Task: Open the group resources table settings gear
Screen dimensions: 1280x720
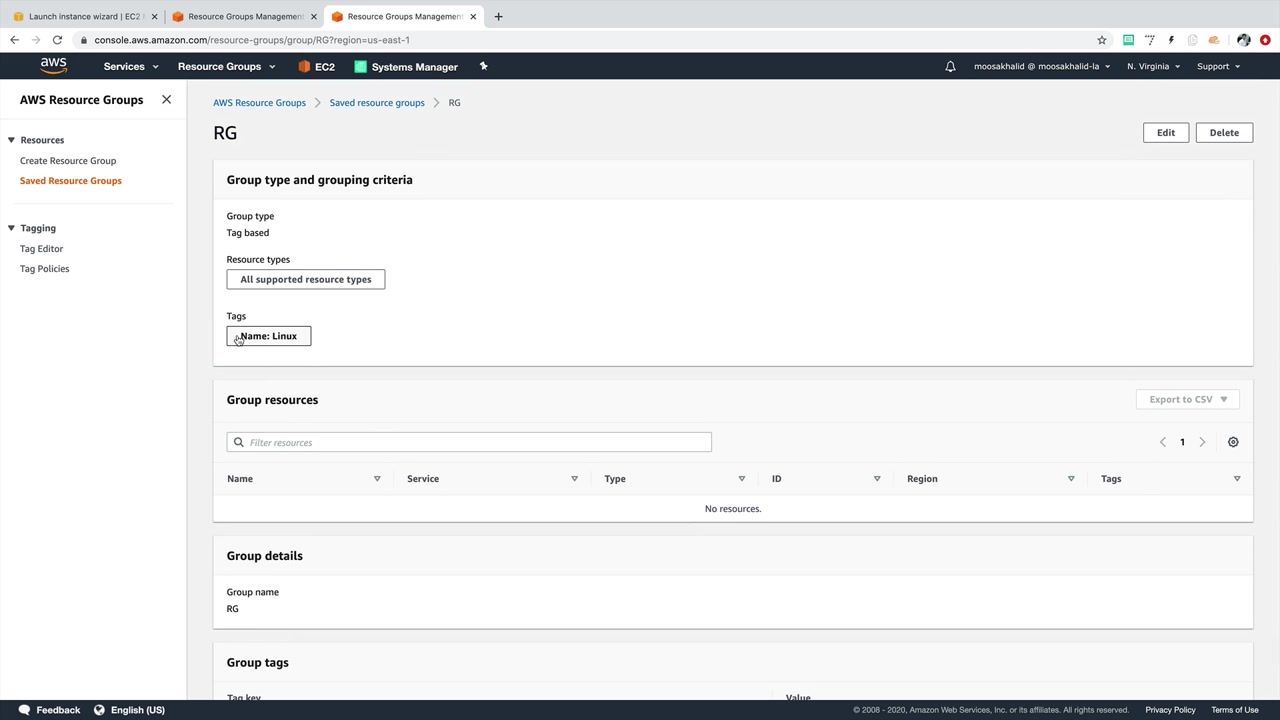Action: [1233, 442]
